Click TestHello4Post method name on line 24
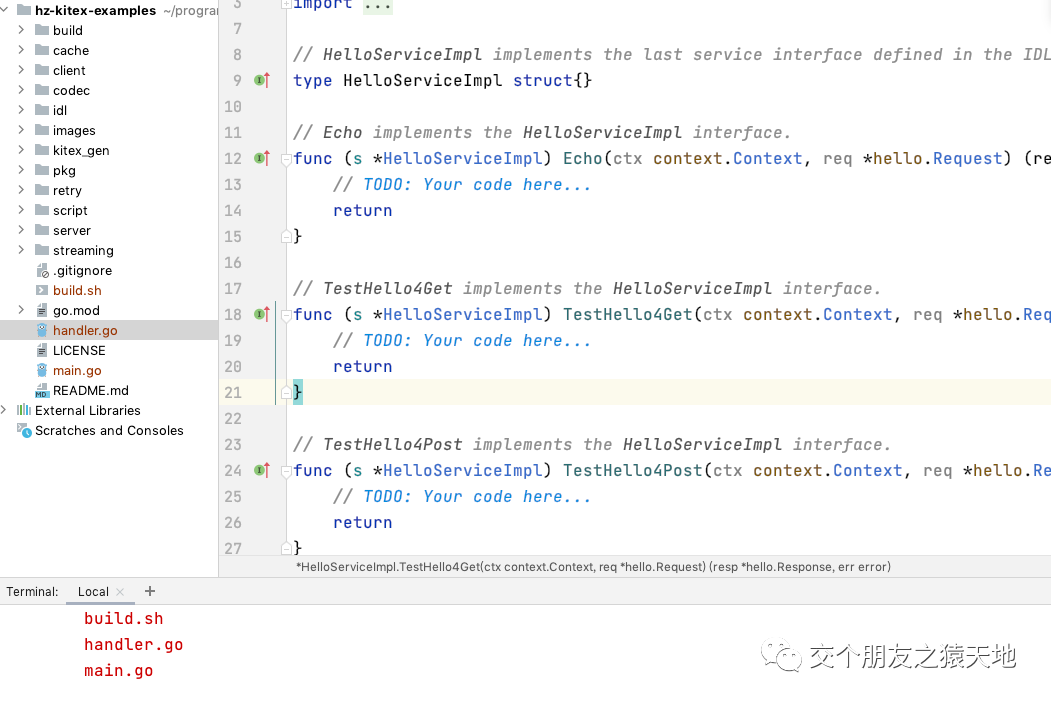Screen dimensions: 1051x703 (632, 470)
